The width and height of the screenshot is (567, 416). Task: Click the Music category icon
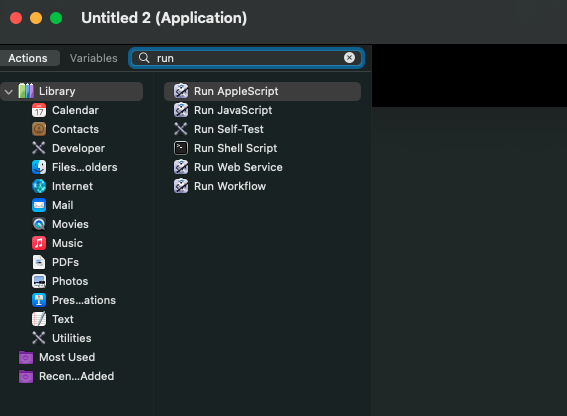39,243
